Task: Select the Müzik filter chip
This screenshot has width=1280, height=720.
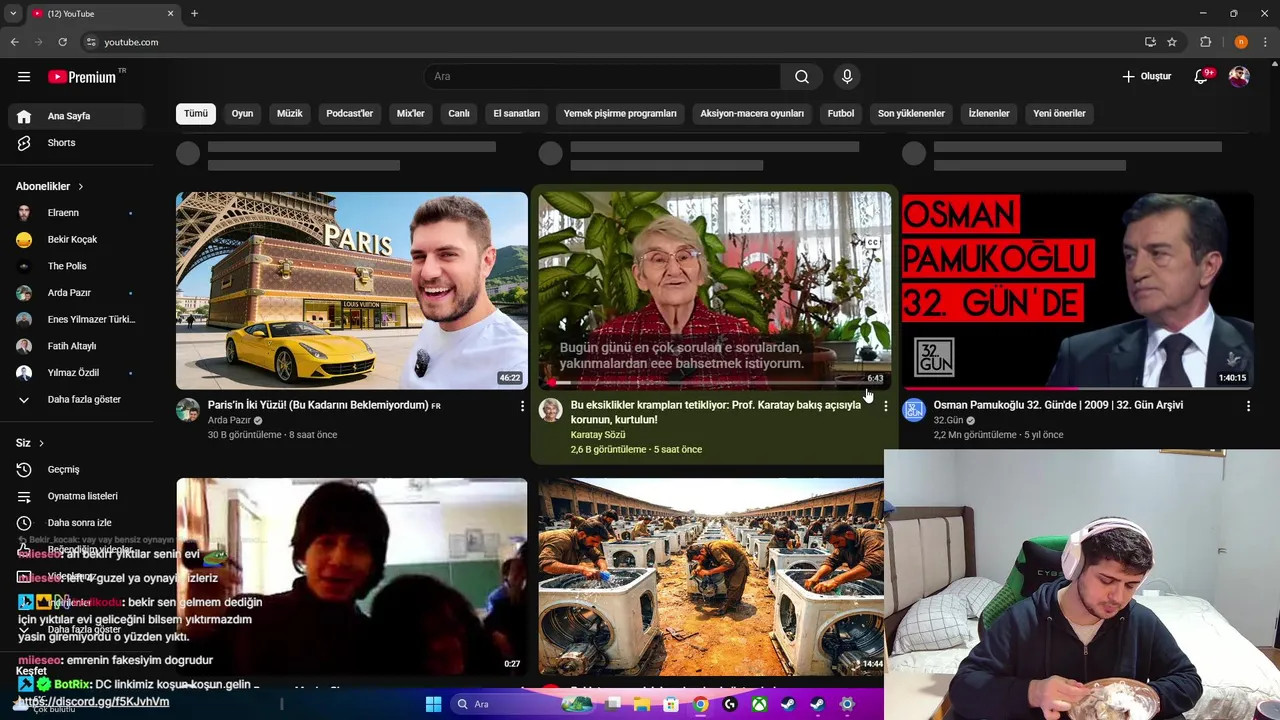Action: click(289, 114)
